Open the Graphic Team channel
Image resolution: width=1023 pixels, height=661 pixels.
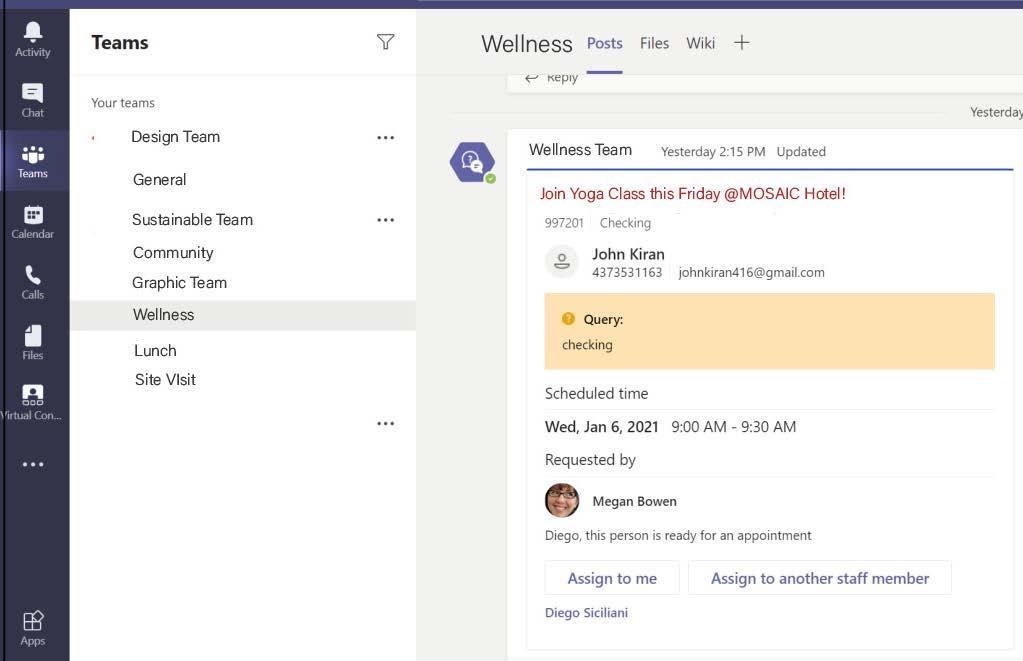click(x=179, y=283)
